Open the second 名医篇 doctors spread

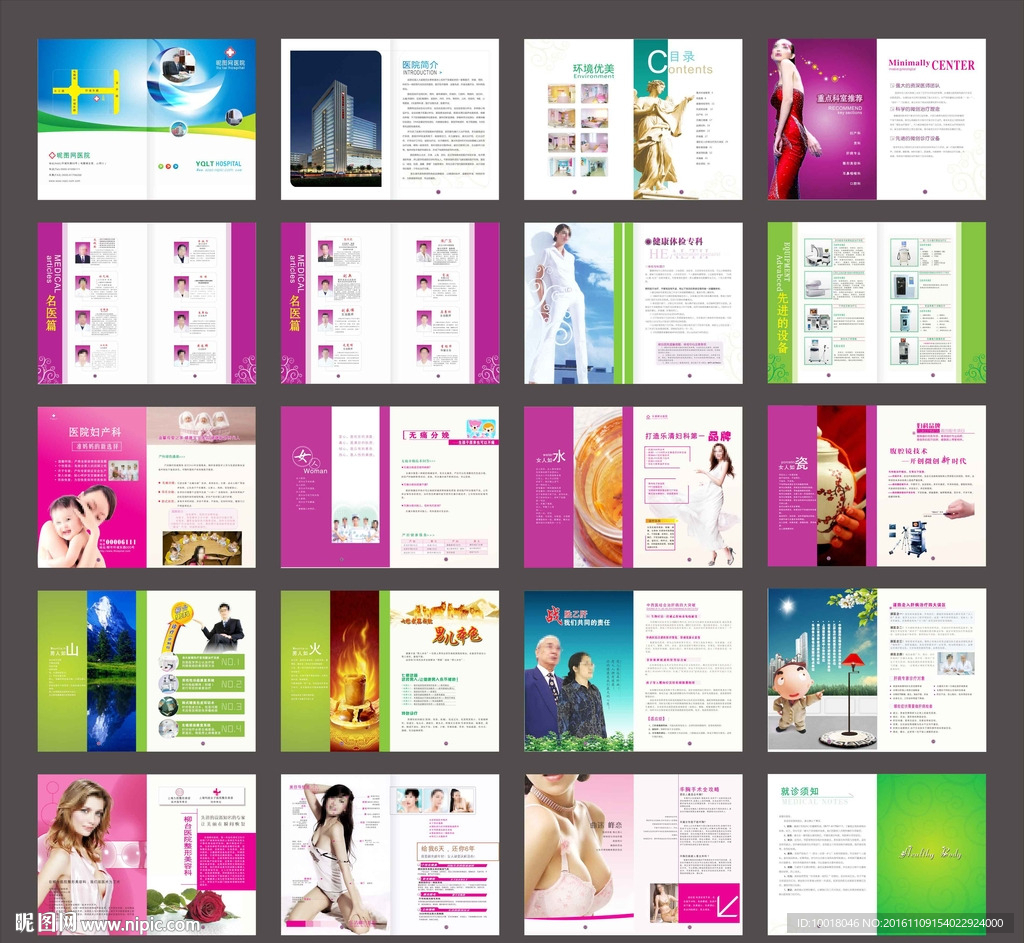point(390,303)
